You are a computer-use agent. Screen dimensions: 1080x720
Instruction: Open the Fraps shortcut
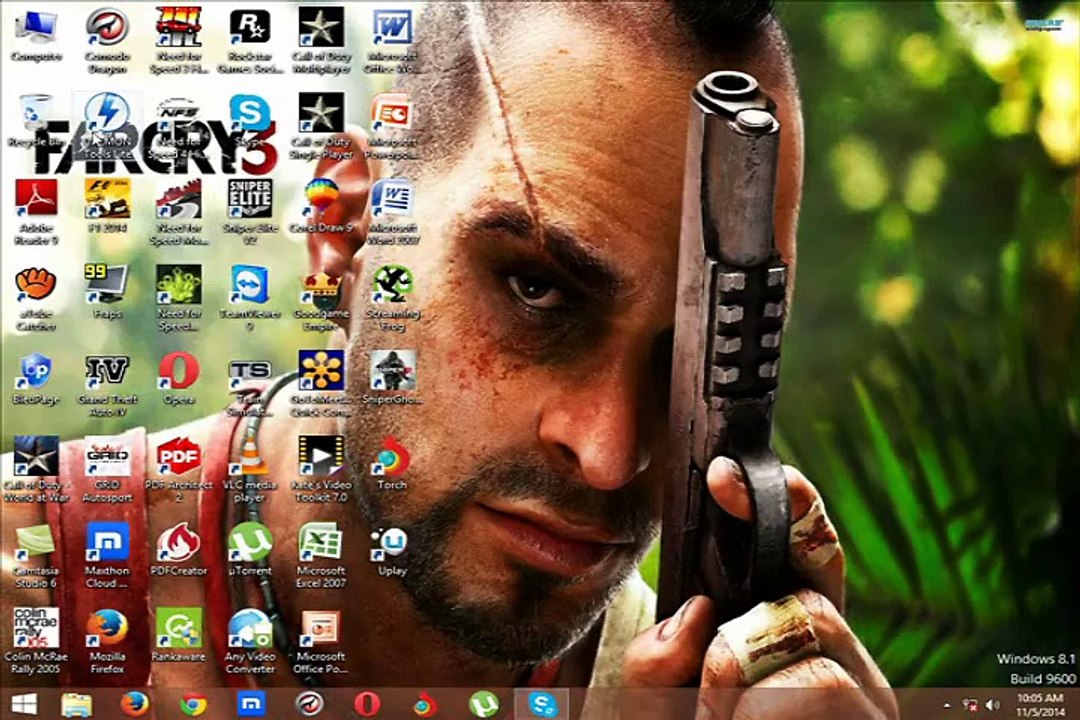(x=107, y=293)
